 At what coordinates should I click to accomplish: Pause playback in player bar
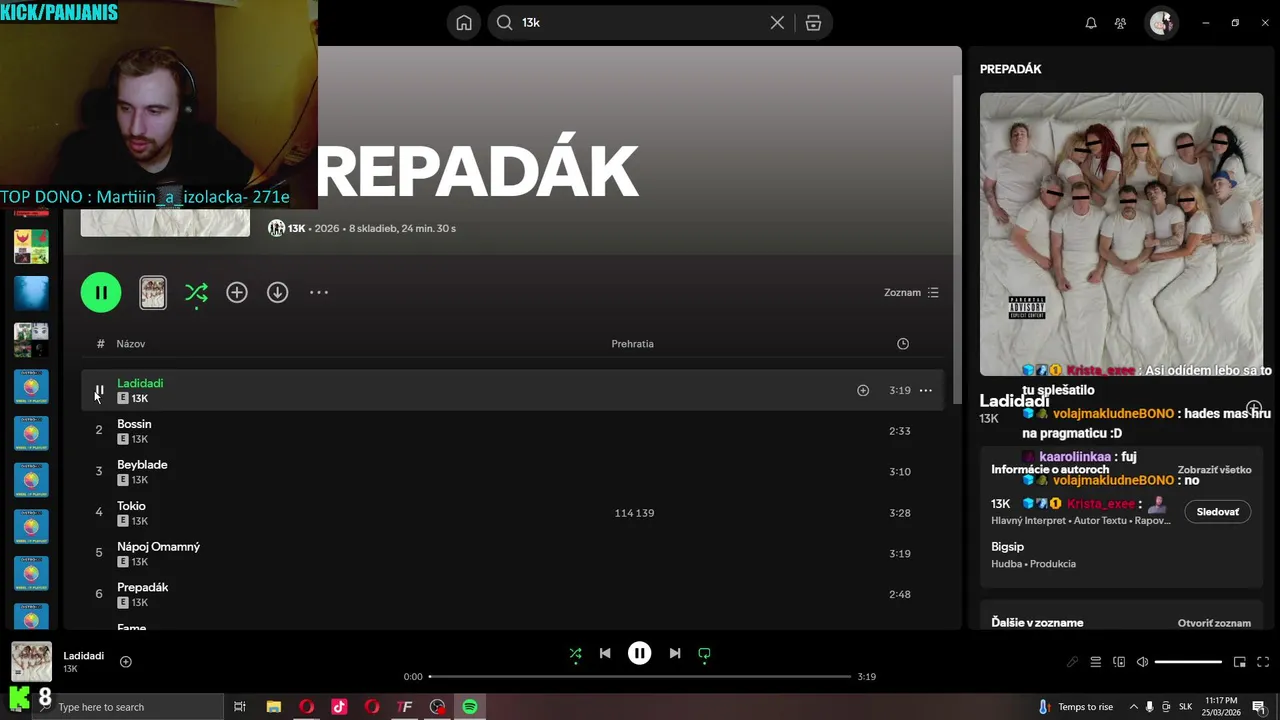639,653
